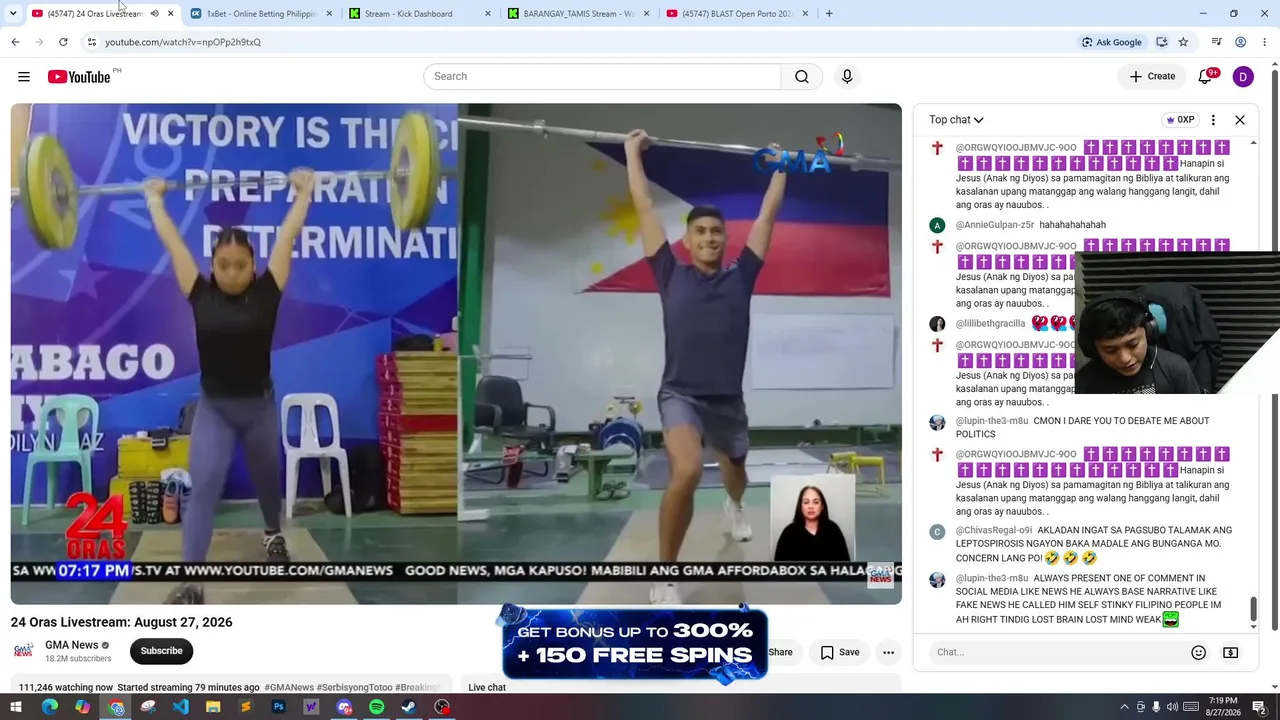Open the taskbar clock showing 7:19 PM
The height and width of the screenshot is (720, 1280).
coord(1222,707)
